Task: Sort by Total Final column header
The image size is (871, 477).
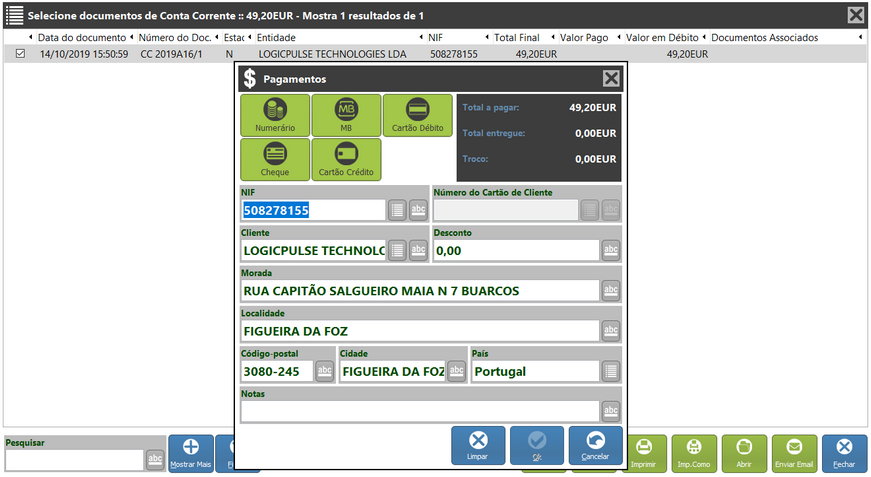Action: point(516,37)
